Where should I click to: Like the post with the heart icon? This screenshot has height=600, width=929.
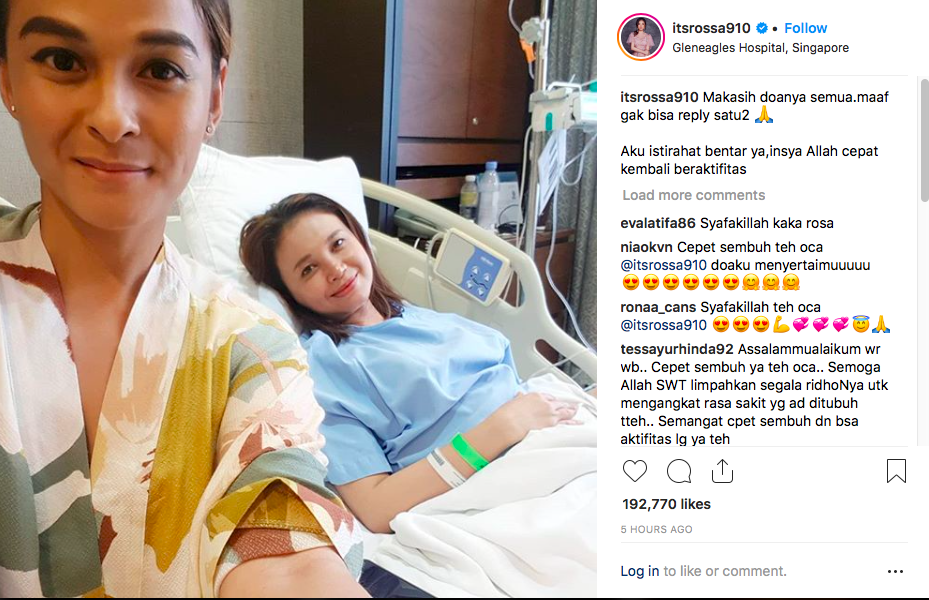click(635, 471)
